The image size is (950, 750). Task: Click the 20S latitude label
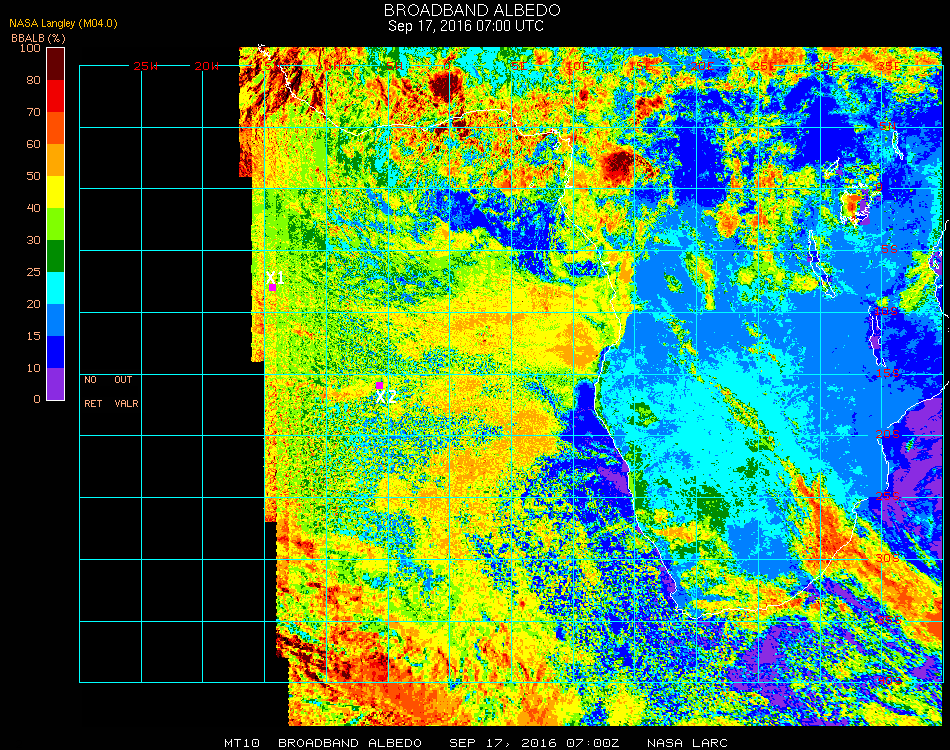point(888,434)
